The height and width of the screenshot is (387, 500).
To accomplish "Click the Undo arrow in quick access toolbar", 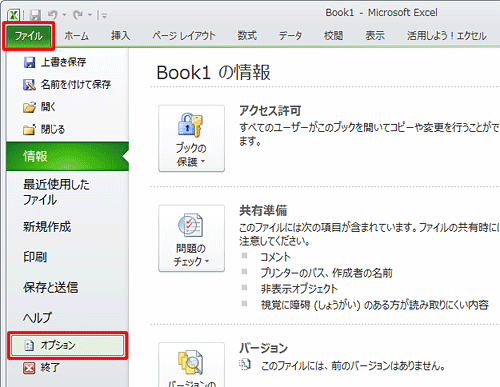I will click(52, 15).
